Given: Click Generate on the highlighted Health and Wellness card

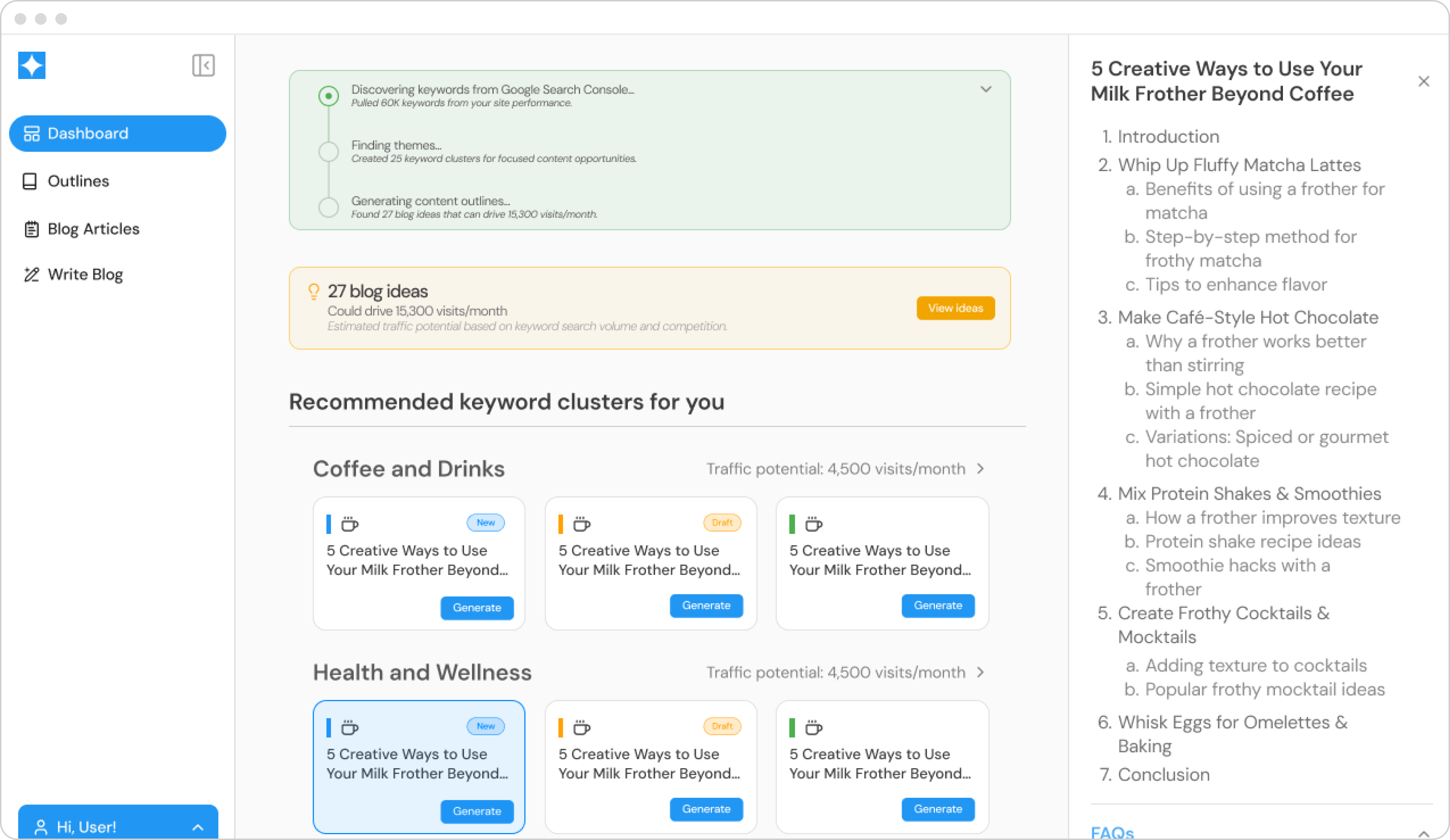Looking at the screenshot, I should (476, 811).
